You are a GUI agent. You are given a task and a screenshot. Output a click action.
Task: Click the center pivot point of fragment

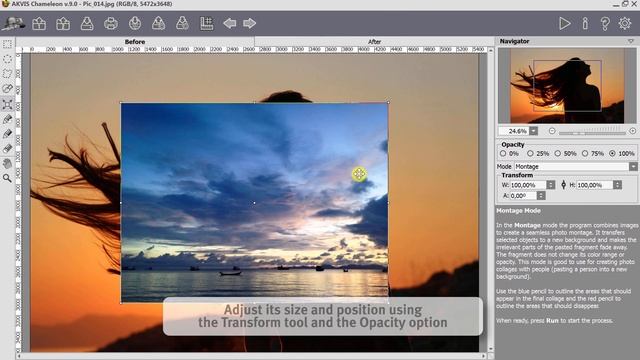coord(254,202)
